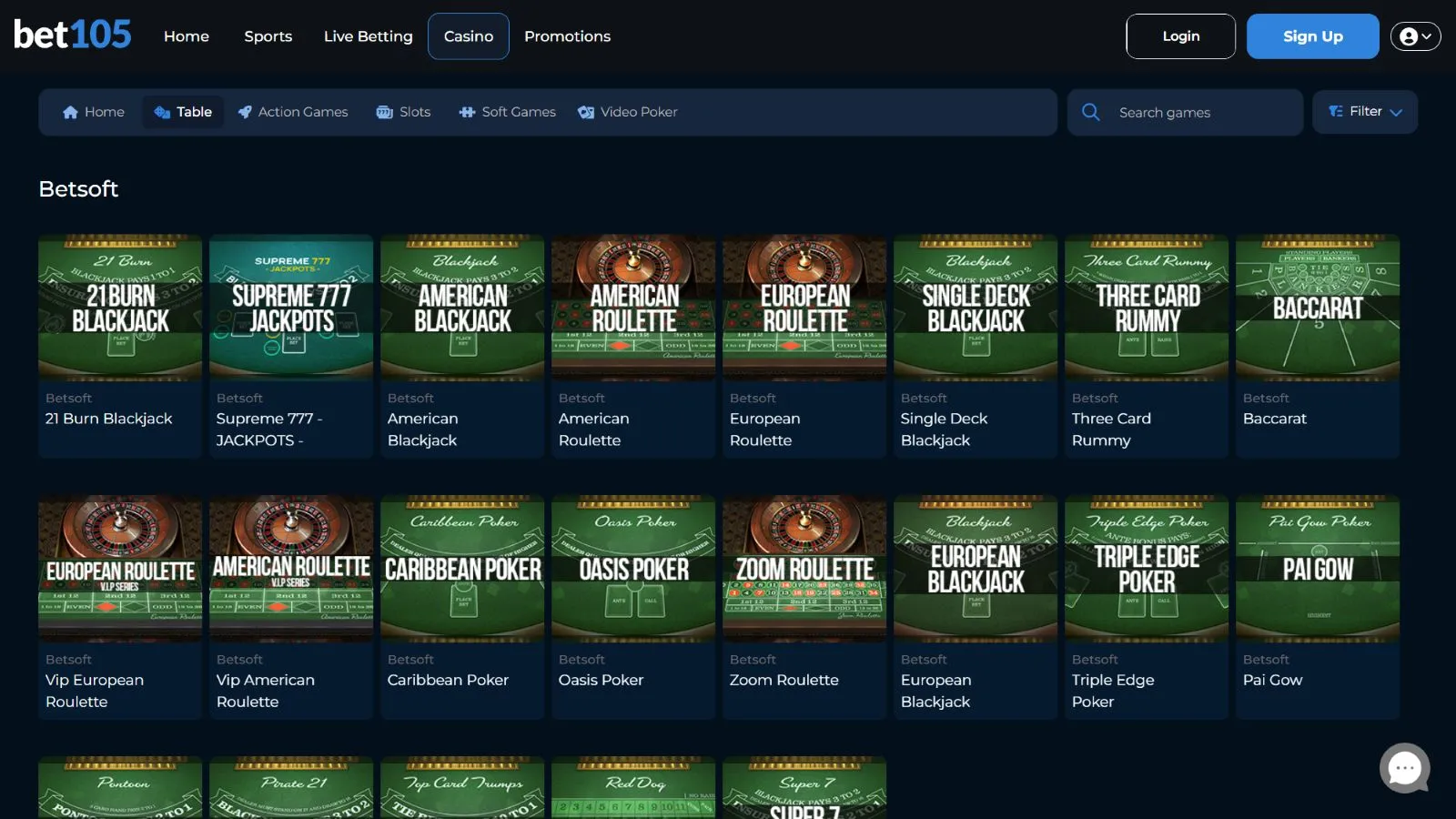The height and width of the screenshot is (819, 1456).
Task: Click the Soft Games puzzle icon
Action: [x=467, y=112]
